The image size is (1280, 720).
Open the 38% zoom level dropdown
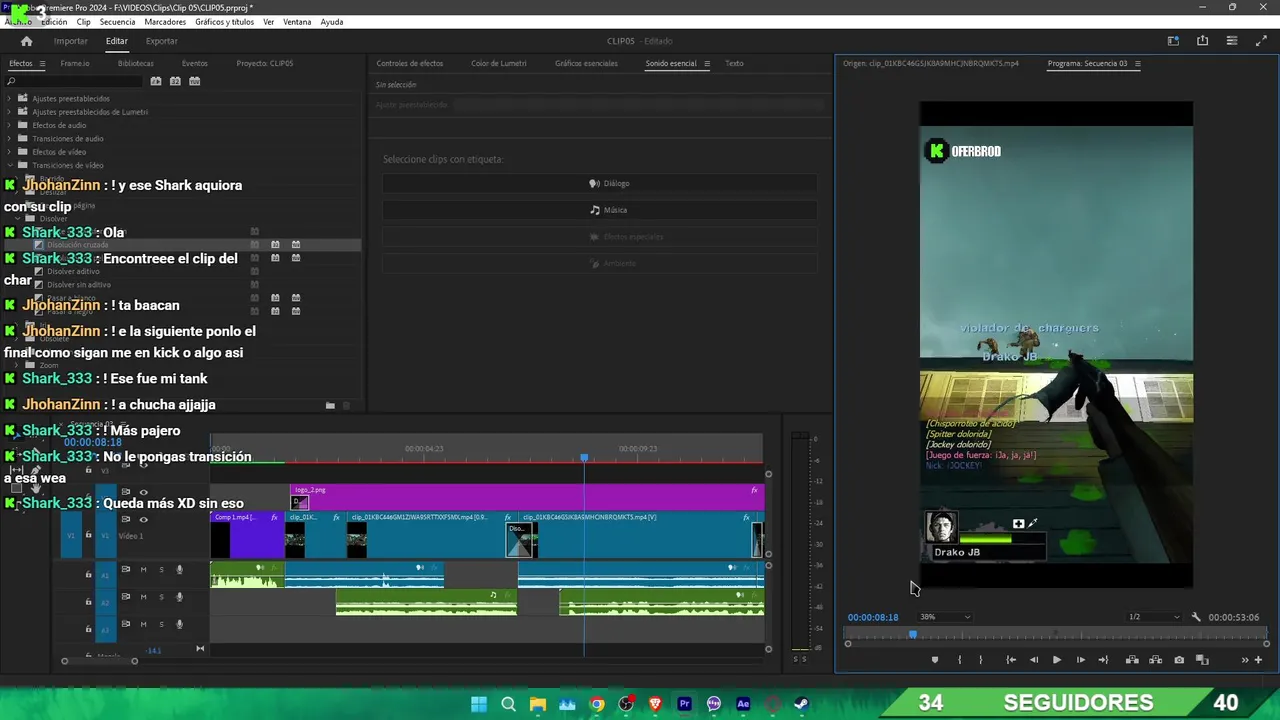945,617
